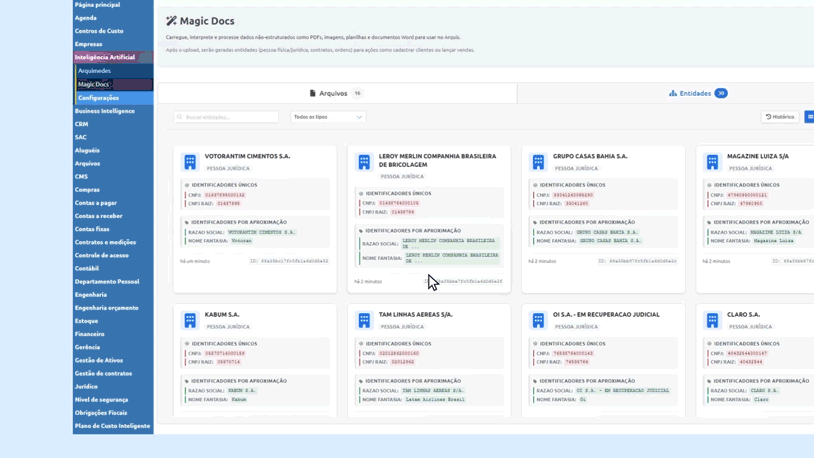Click the Leroy Merlin building icon

point(364,162)
